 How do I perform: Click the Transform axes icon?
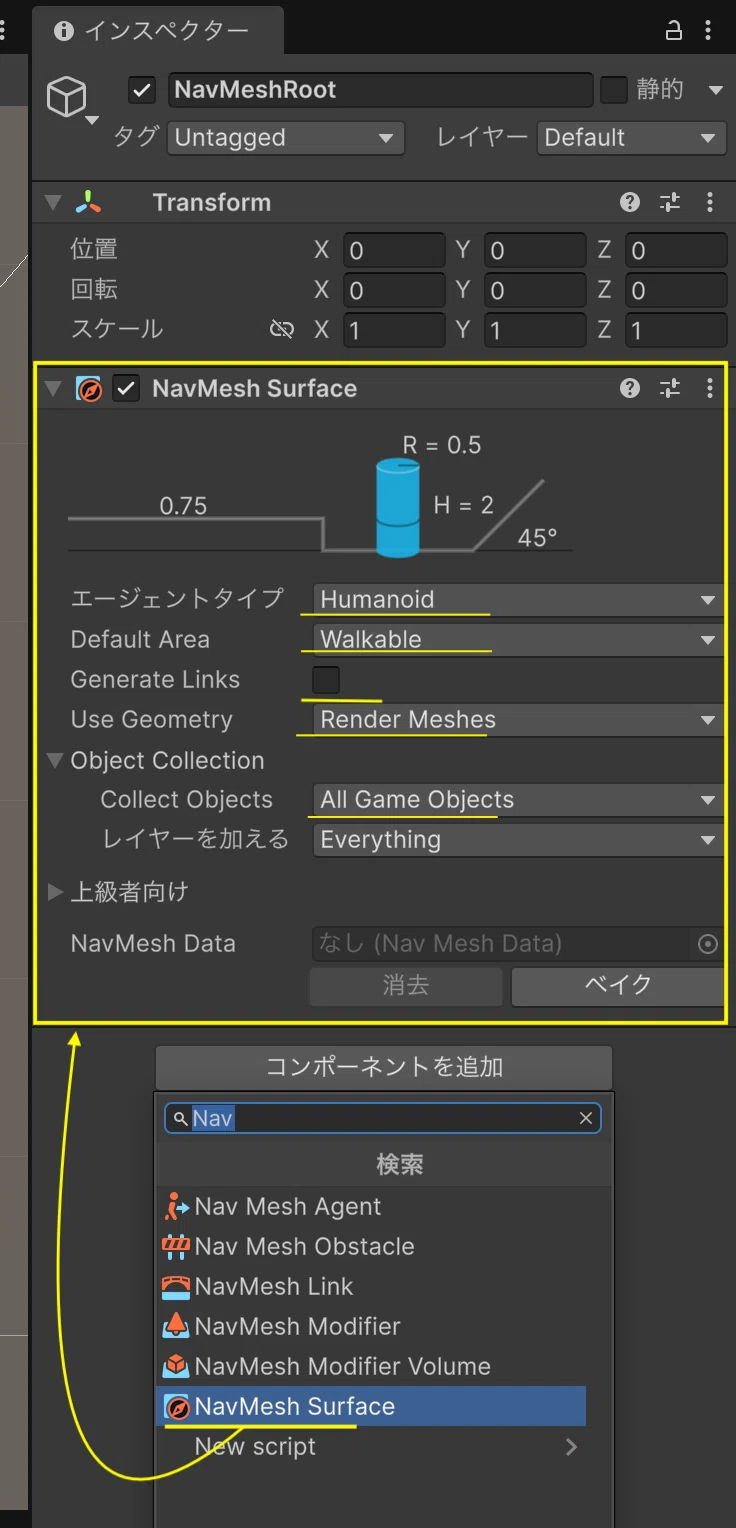pyautogui.click(x=89, y=202)
